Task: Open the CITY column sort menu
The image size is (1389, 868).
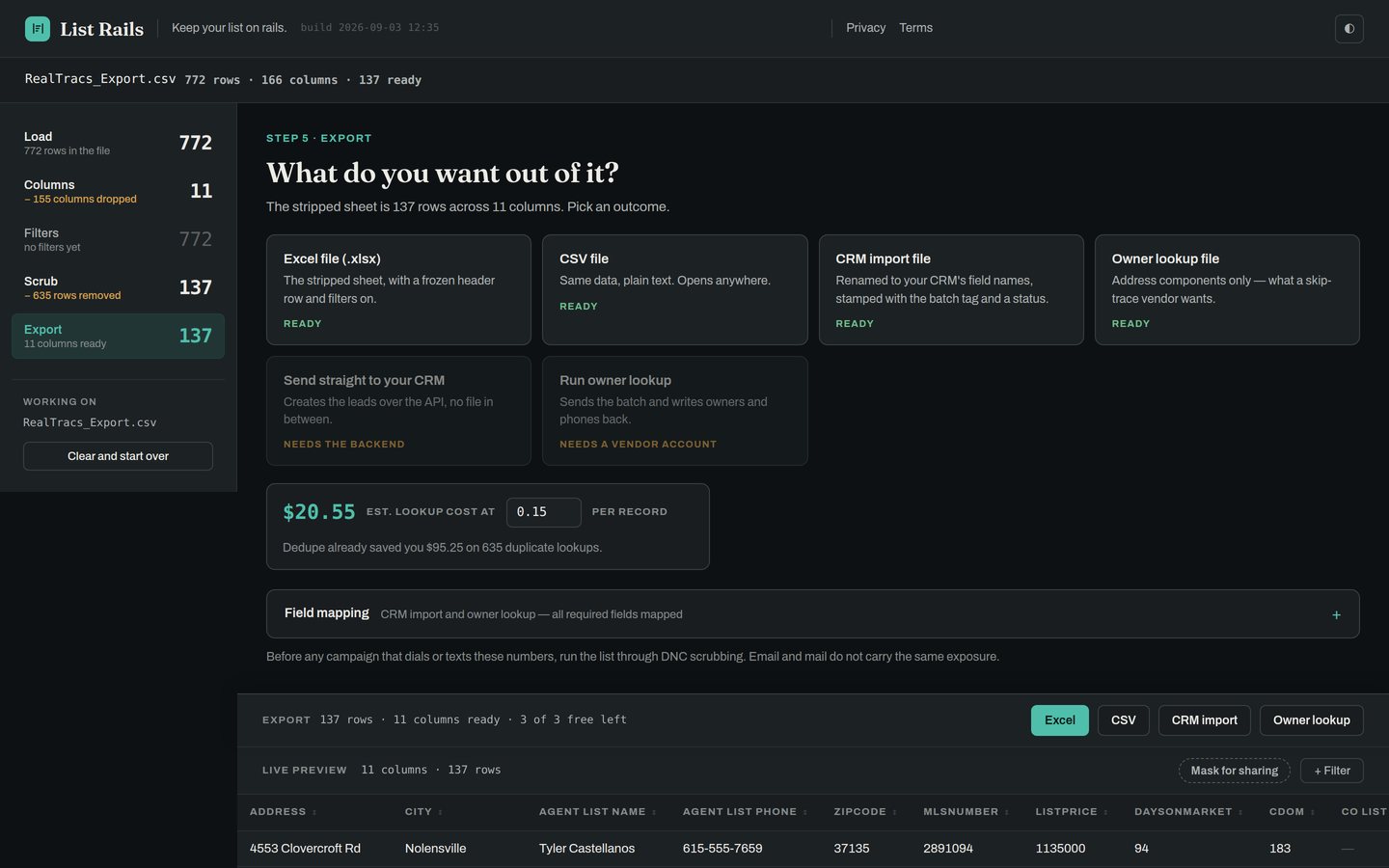Action: (x=441, y=812)
